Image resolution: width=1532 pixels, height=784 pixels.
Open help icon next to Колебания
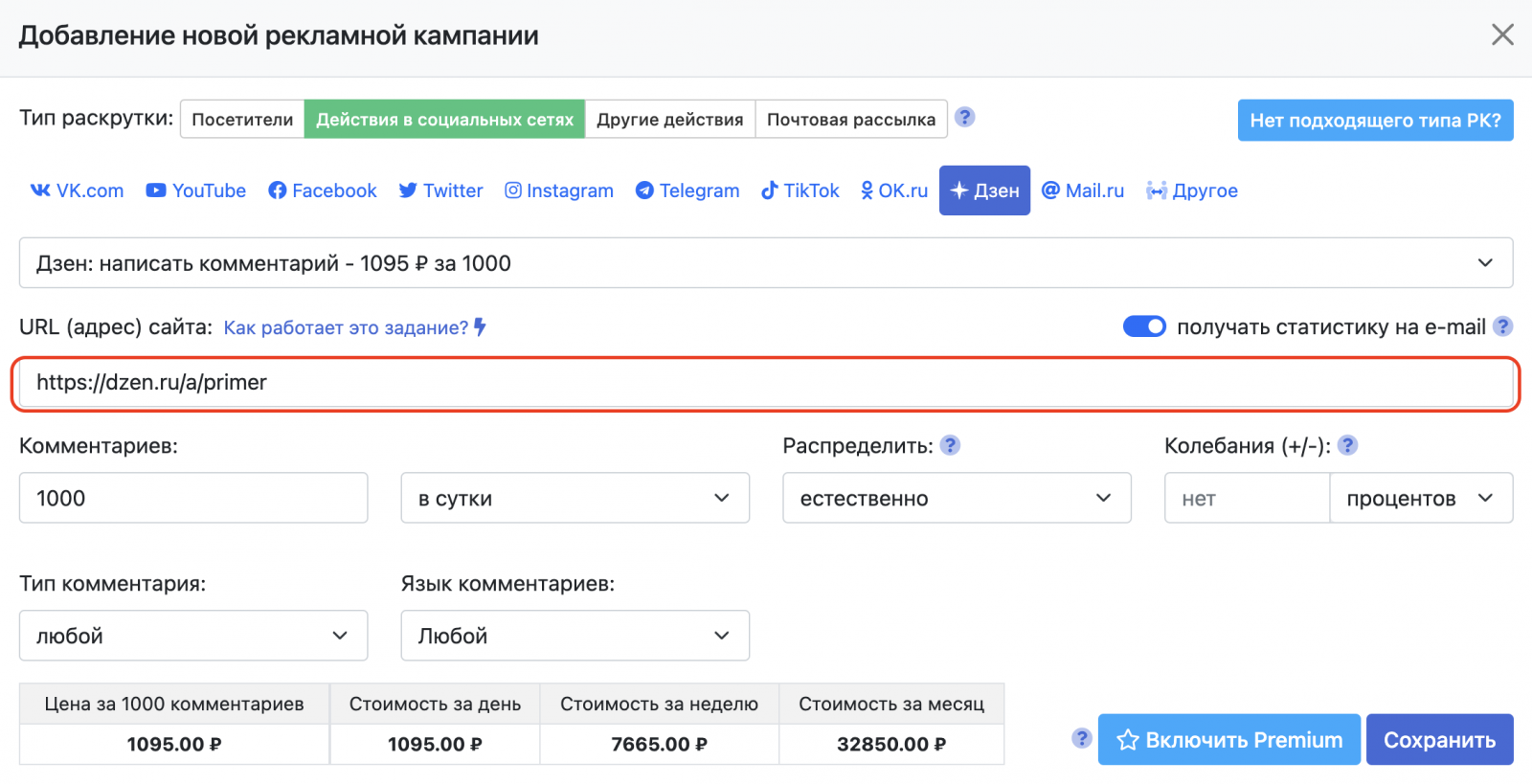click(1347, 445)
